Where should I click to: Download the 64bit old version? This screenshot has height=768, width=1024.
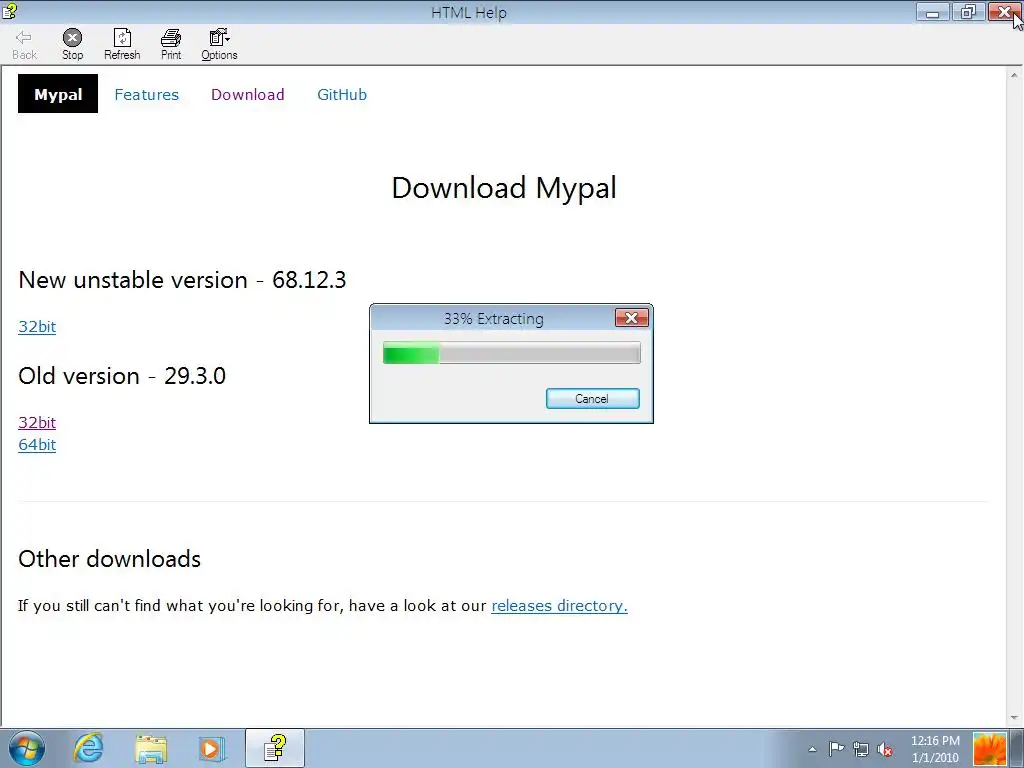[37, 445]
